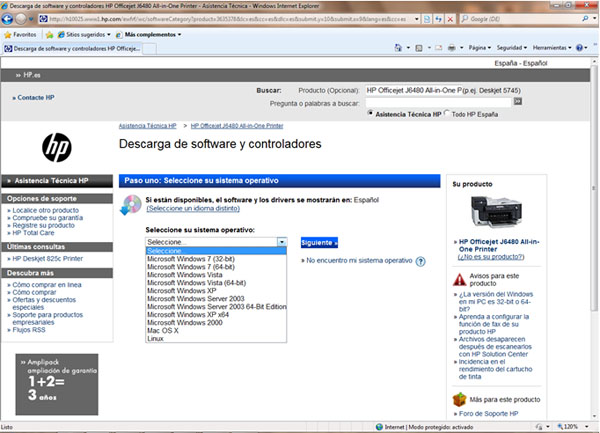This screenshot has width=600, height=433.
Task: Click the Pregunta o palabras a buscar field
Action: pyautogui.click(x=438, y=103)
